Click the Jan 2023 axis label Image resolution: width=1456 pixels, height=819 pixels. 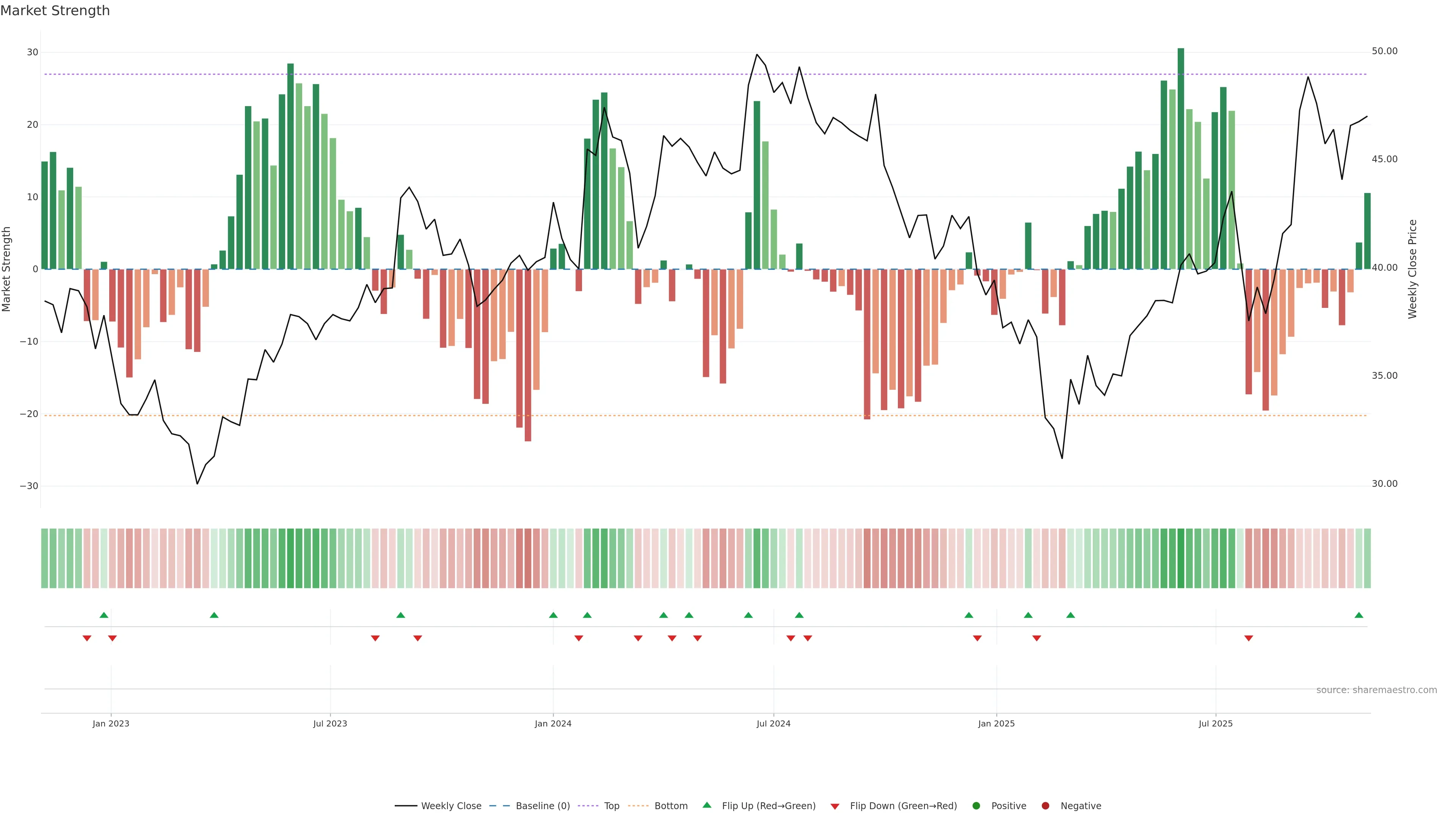coord(111,723)
